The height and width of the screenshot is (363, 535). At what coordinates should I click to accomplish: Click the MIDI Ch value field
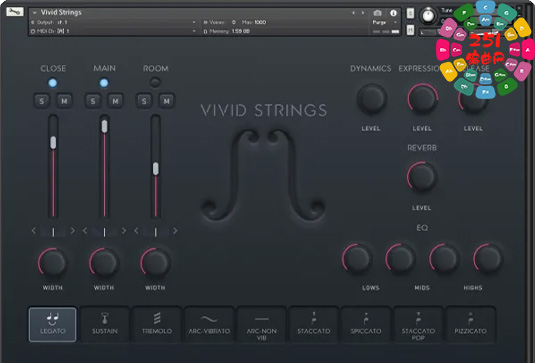click(63, 31)
